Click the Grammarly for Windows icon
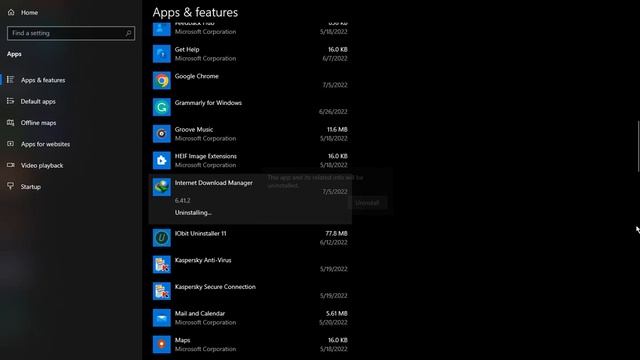This screenshot has height=360, width=640. pos(162,107)
